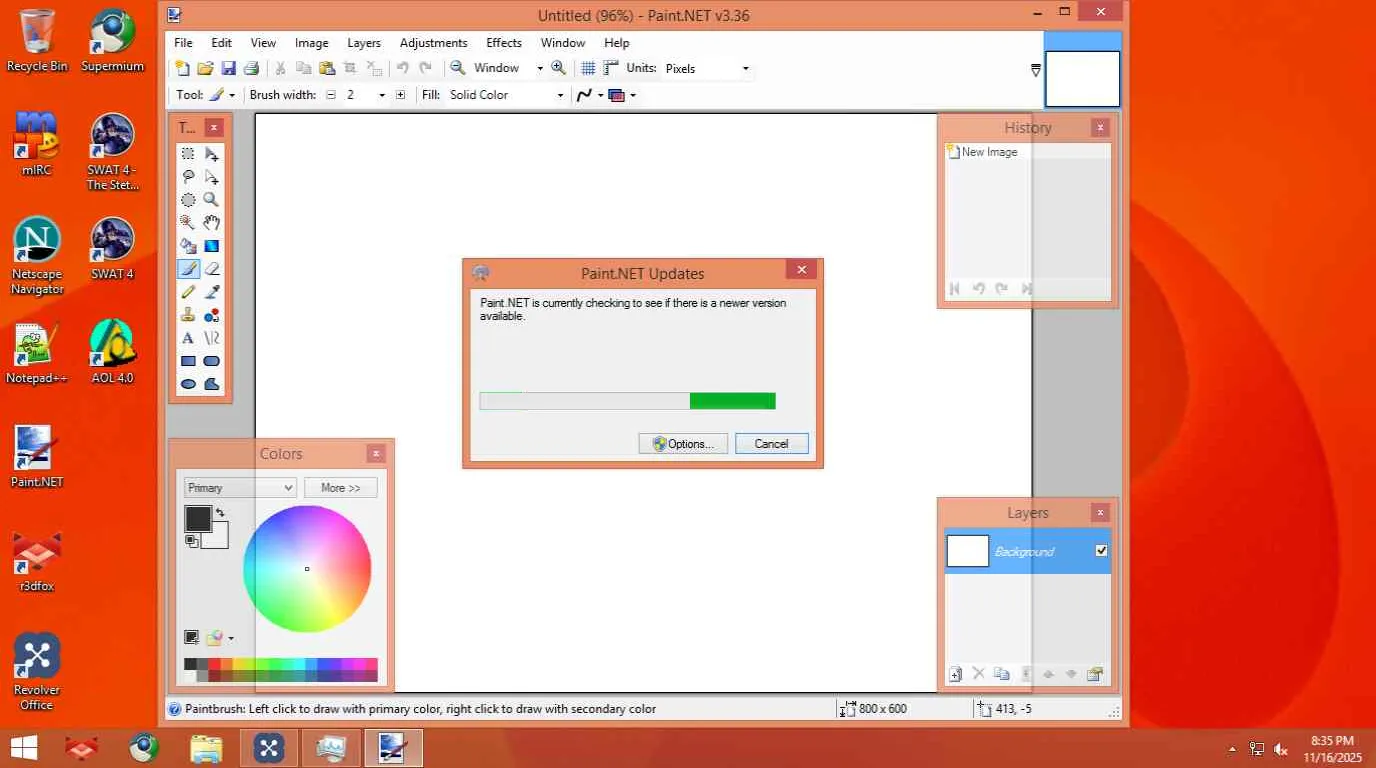This screenshot has height=768, width=1376.
Task: Select the Pencil tool
Action: click(188, 292)
